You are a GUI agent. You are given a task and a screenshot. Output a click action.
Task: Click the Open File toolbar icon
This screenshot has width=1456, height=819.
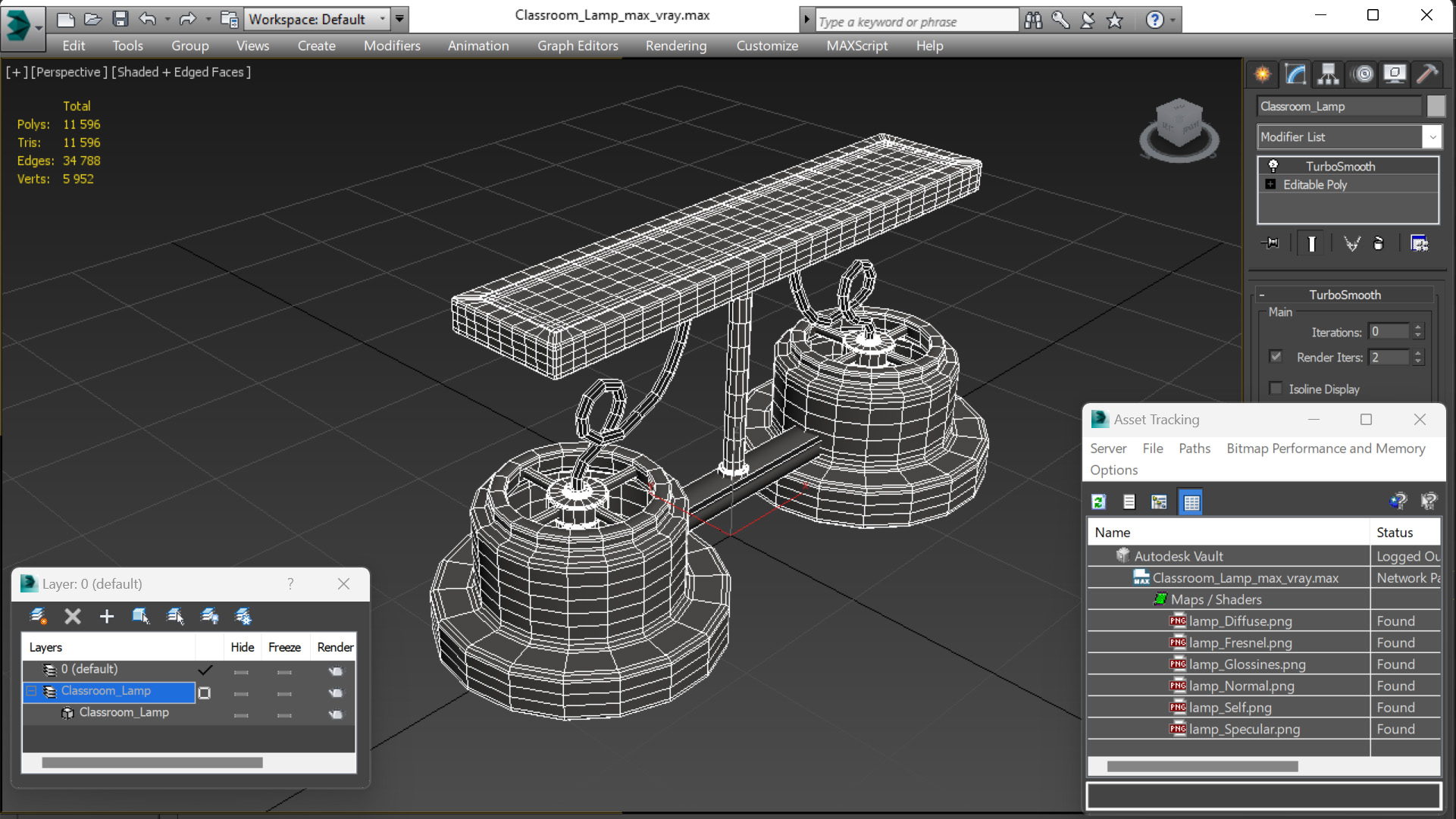coord(93,20)
